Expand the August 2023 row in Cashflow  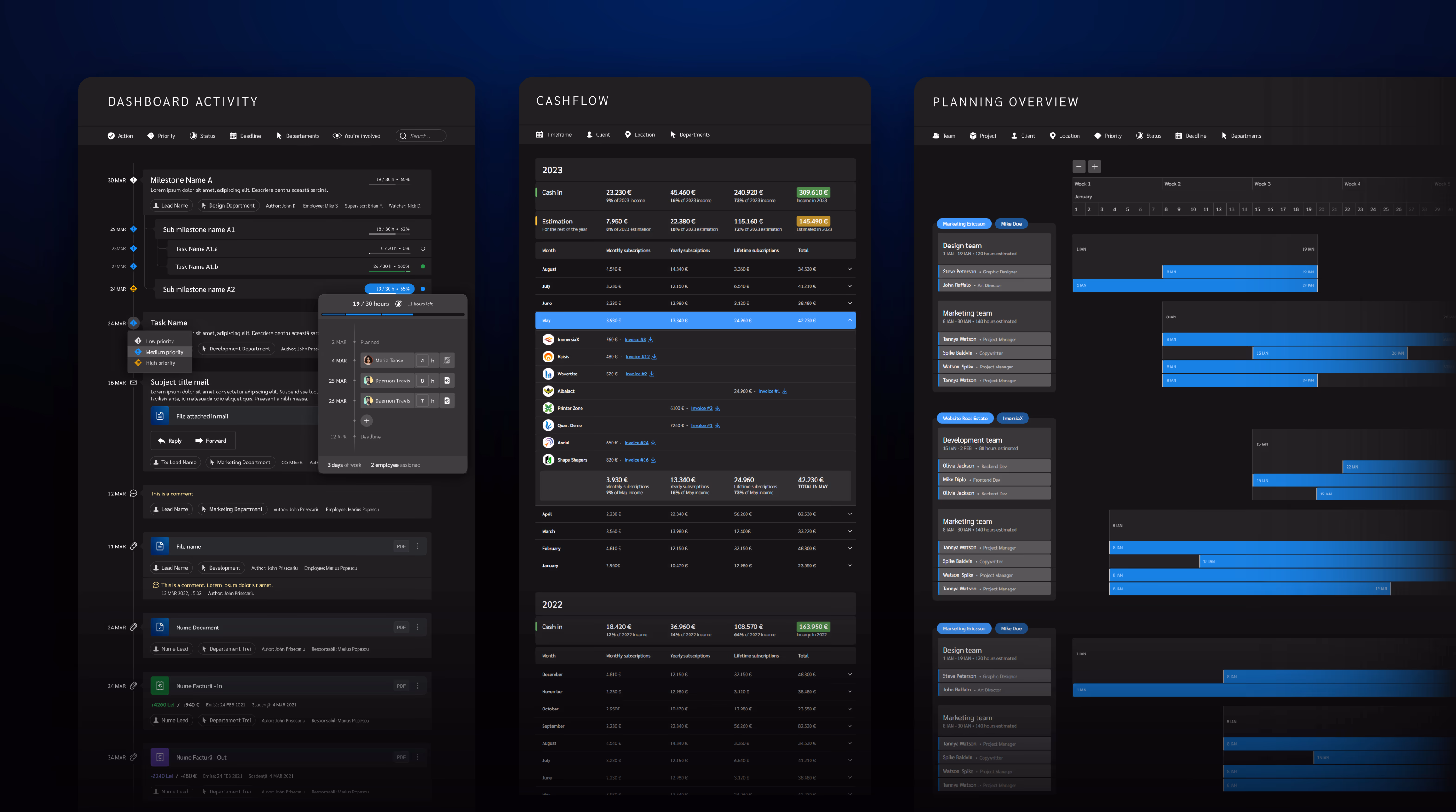click(849, 268)
